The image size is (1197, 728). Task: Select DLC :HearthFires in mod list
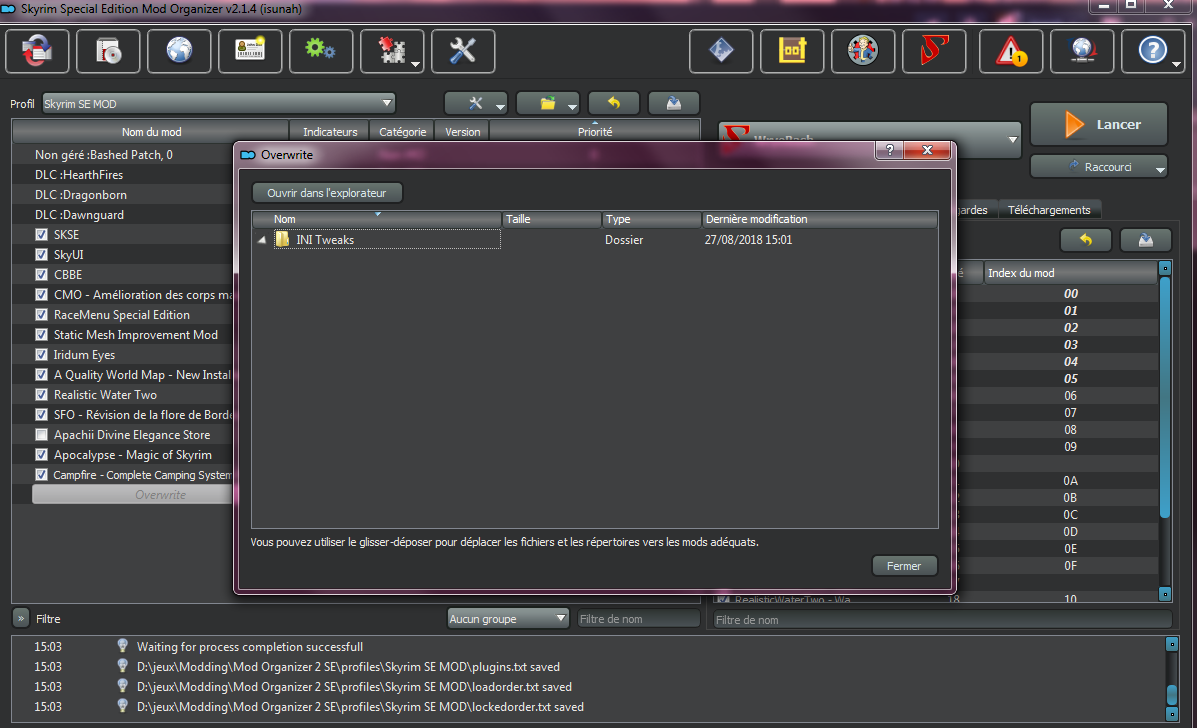124,175
